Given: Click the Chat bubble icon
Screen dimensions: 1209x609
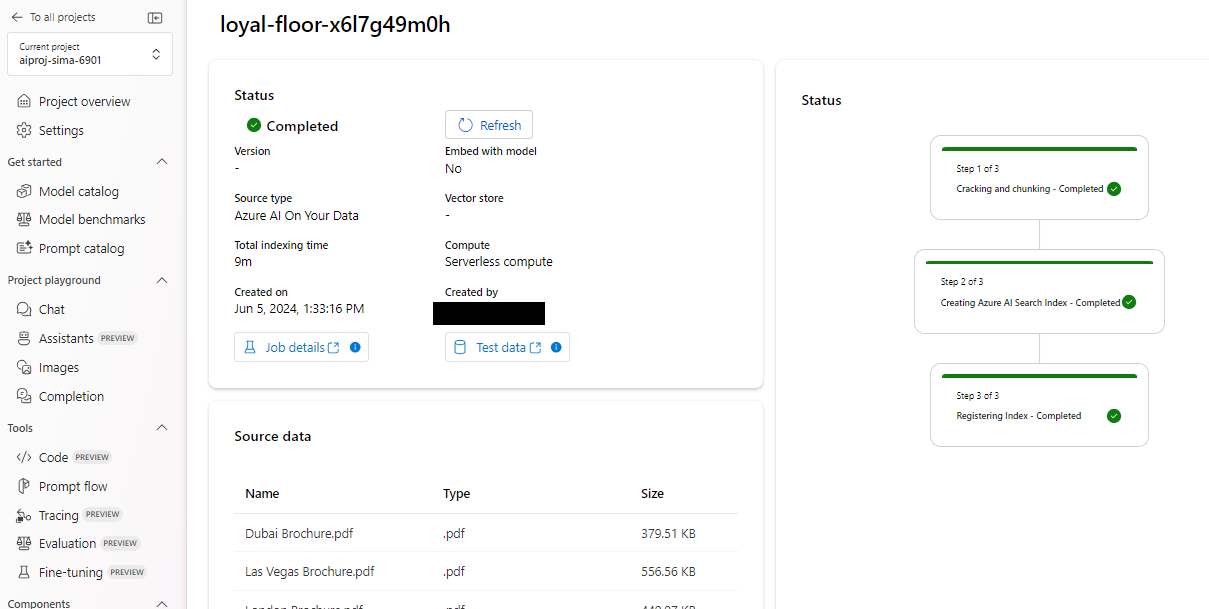Looking at the screenshot, I should point(24,309).
